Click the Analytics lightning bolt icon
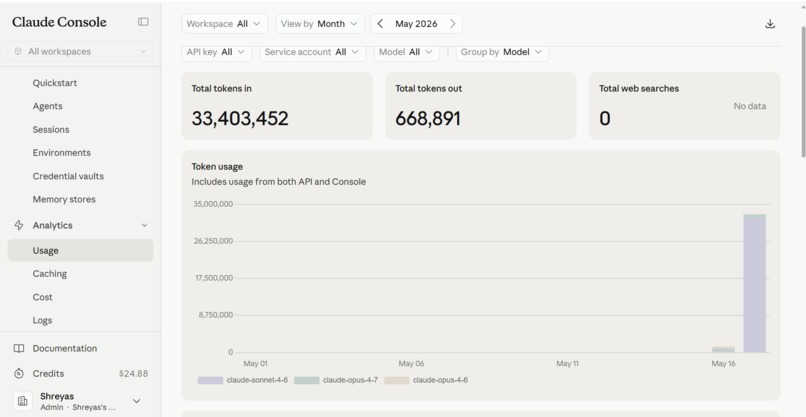806x417 pixels. [x=19, y=225]
